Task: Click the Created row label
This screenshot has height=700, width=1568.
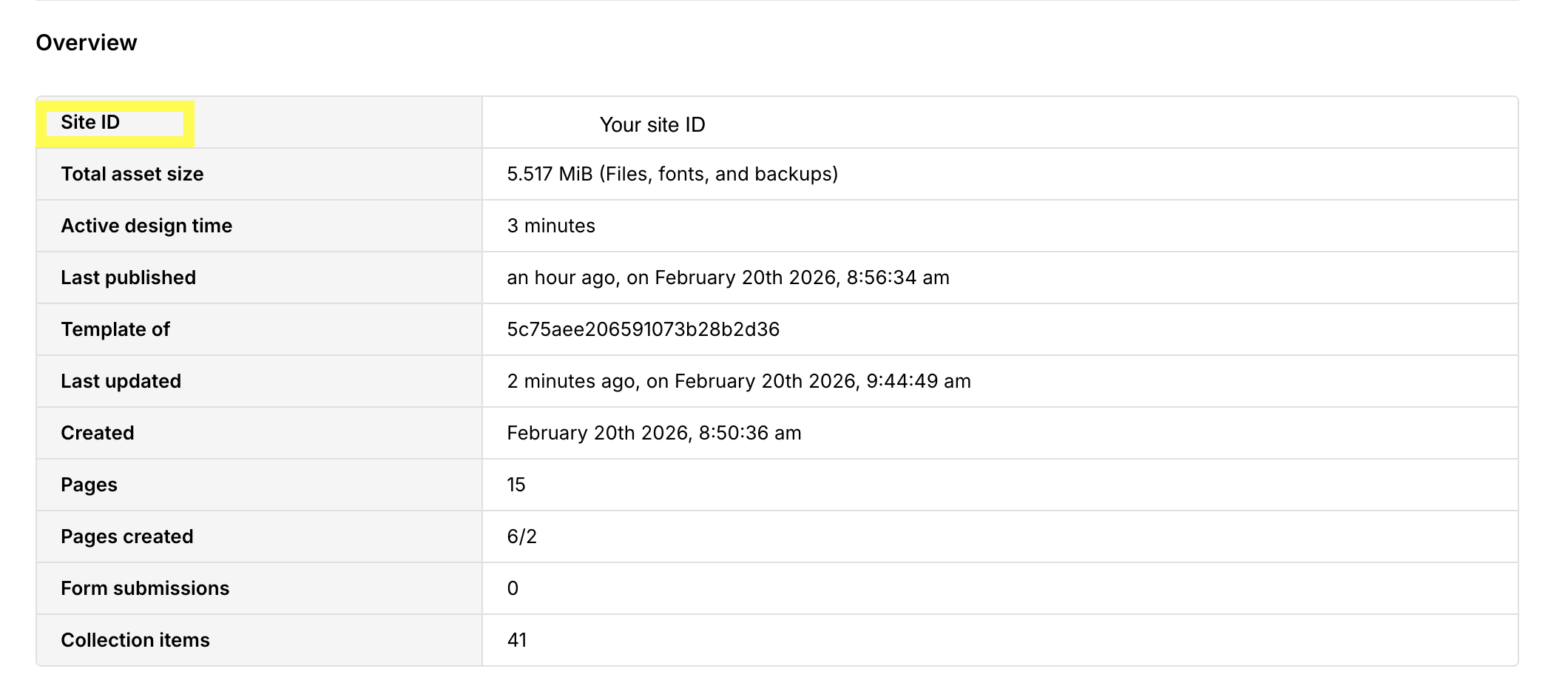Action: click(97, 433)
